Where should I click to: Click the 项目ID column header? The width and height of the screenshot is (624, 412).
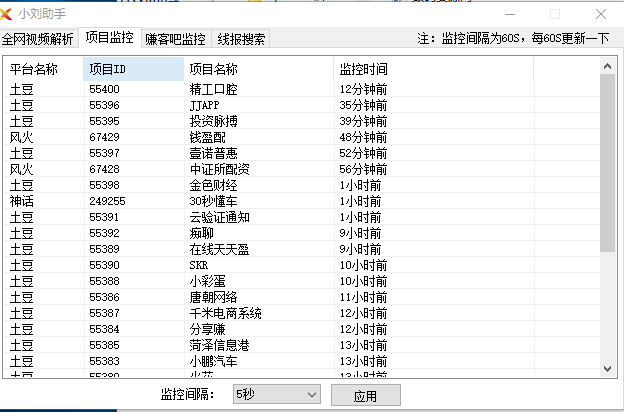(x=134, y=69)
